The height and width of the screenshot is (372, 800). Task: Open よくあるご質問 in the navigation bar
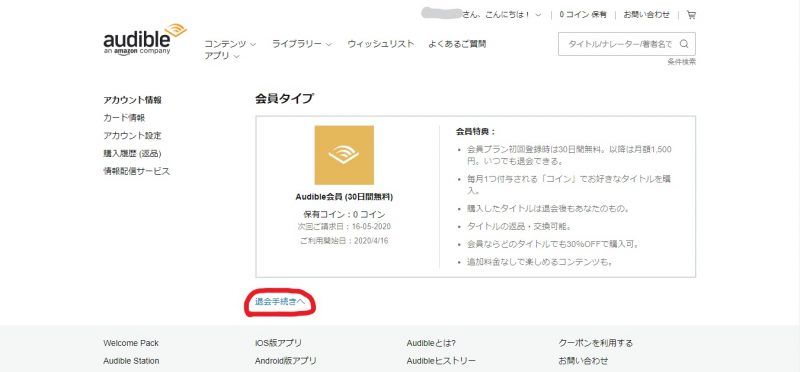coord(458,44)
